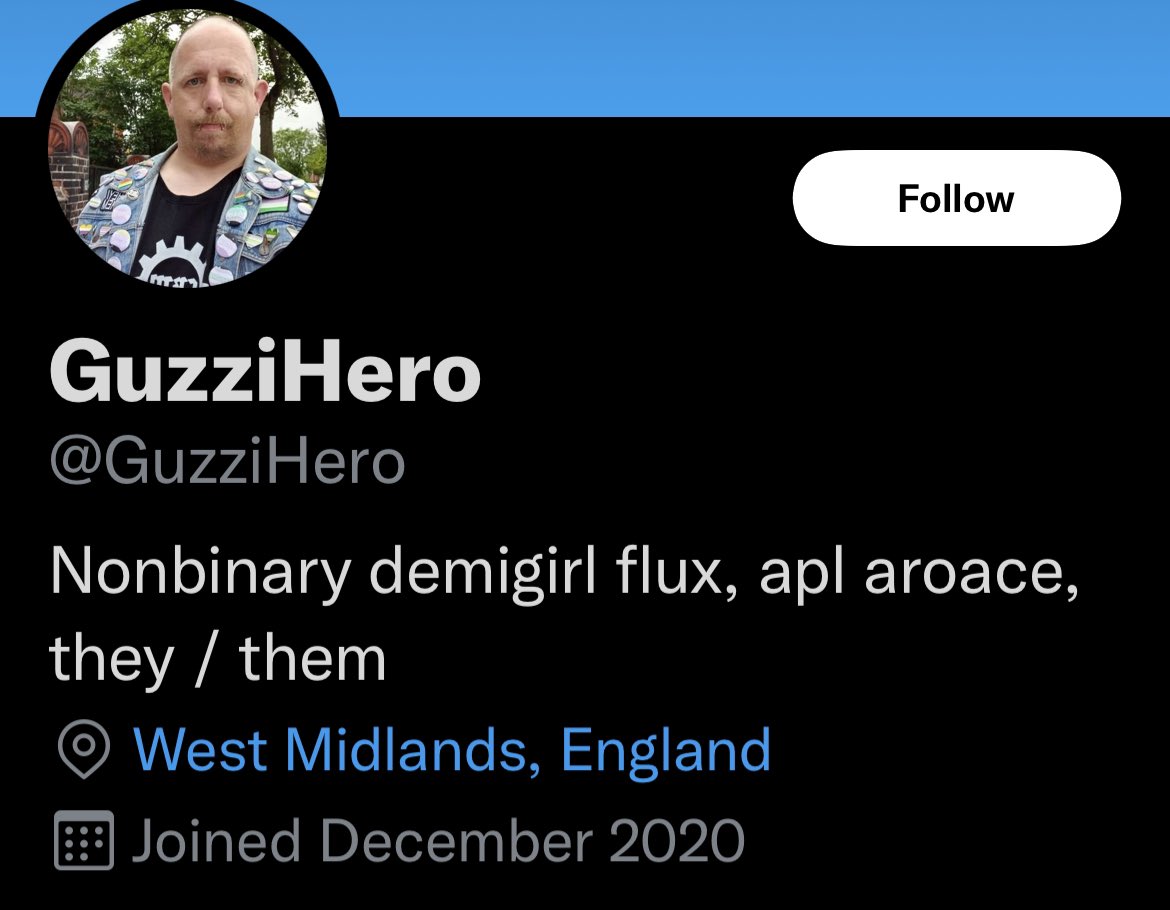Click the location pin icon

pos(84,749)
